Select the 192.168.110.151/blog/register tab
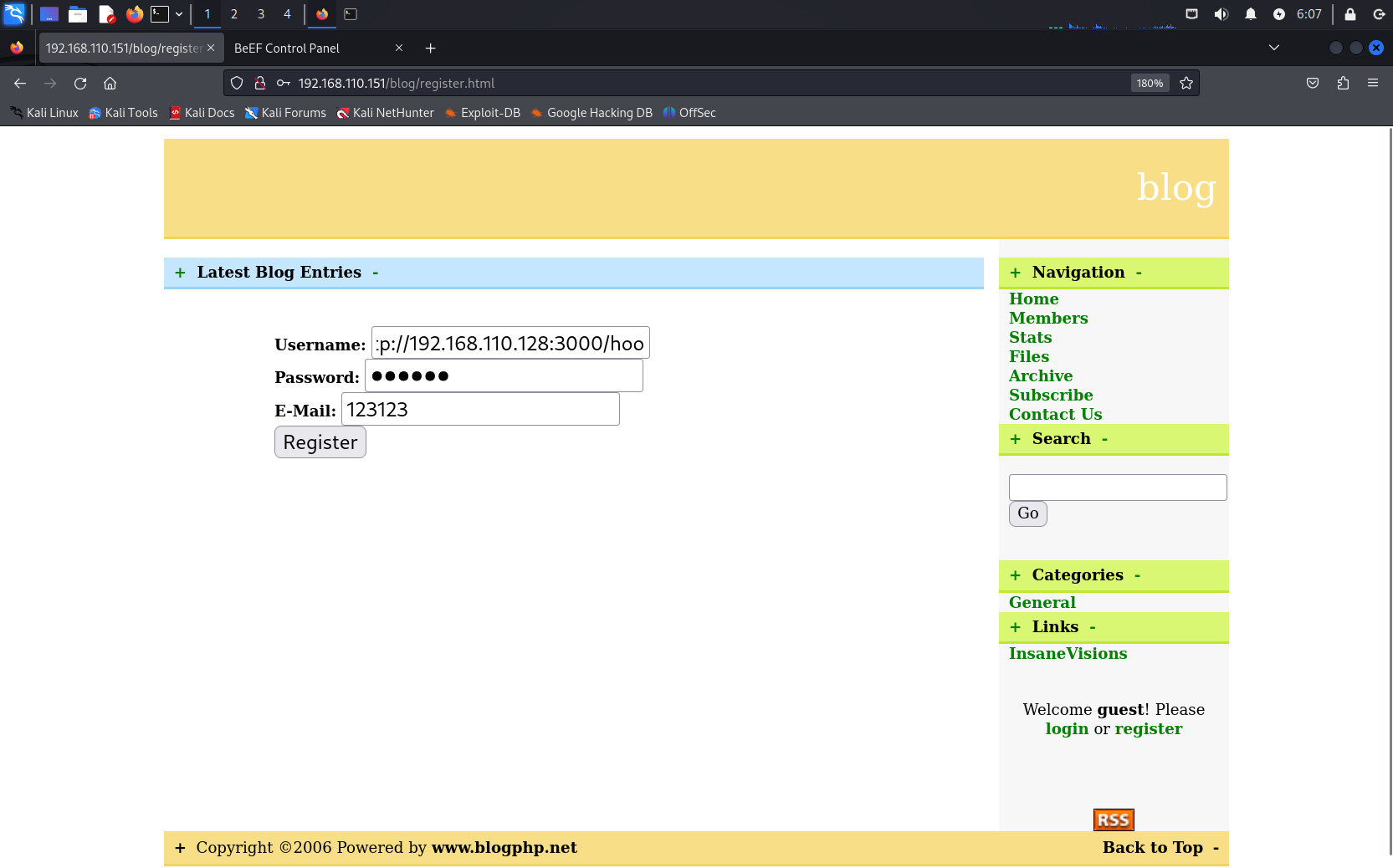The height and width of the screenshot is (868, 1393). tap(131, 49)
